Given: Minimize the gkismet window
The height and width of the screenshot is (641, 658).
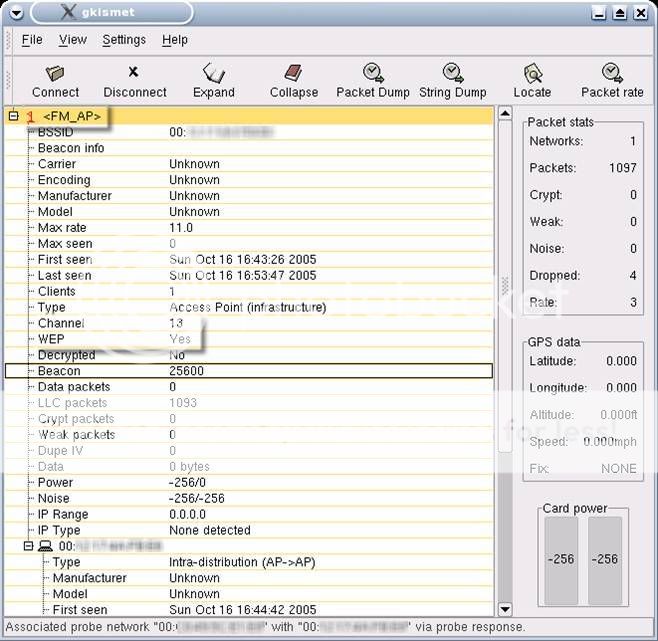Looking at the screenshot, I should (x=599, y=13).
